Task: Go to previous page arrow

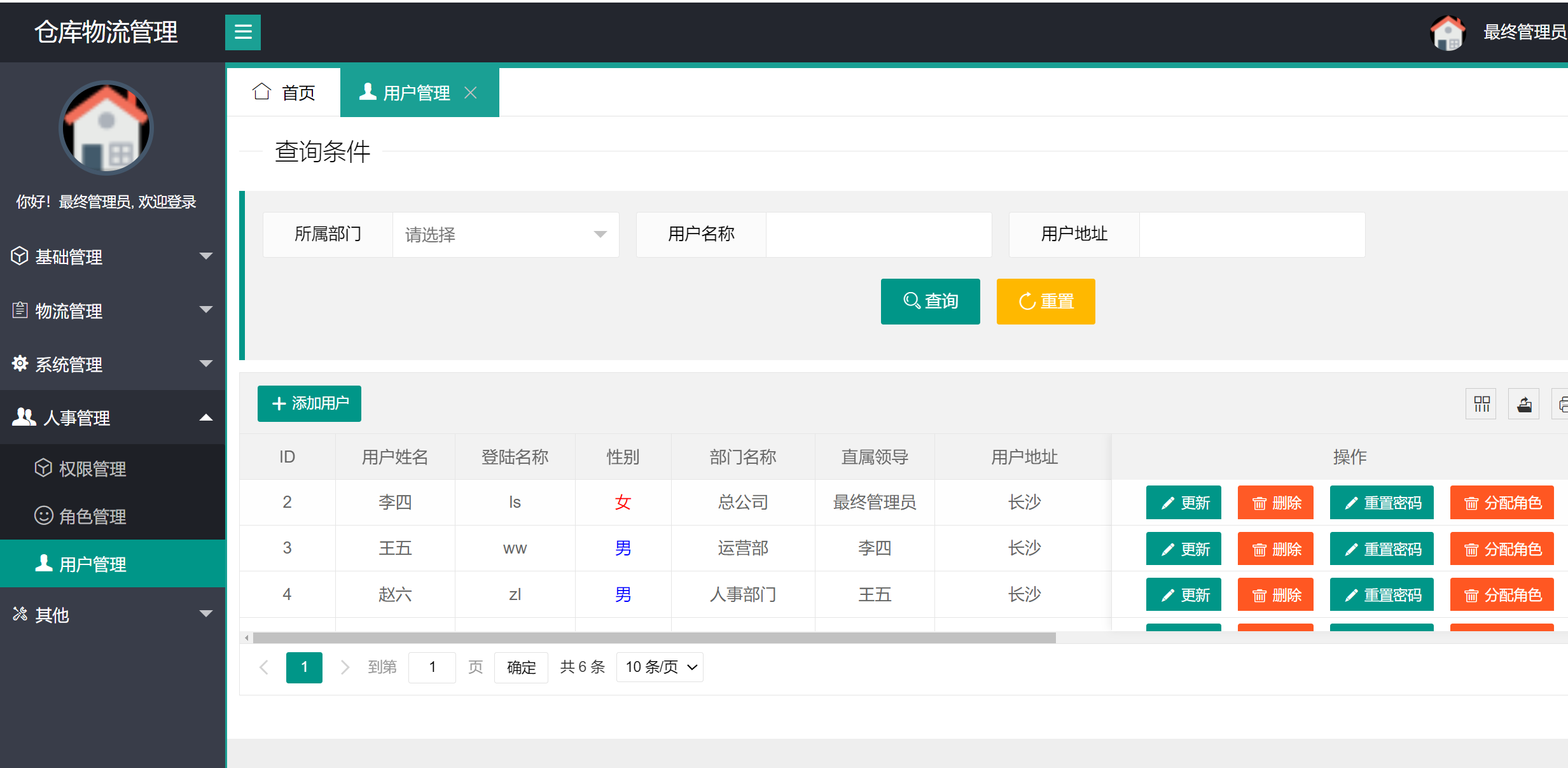Action: point(264,667)
